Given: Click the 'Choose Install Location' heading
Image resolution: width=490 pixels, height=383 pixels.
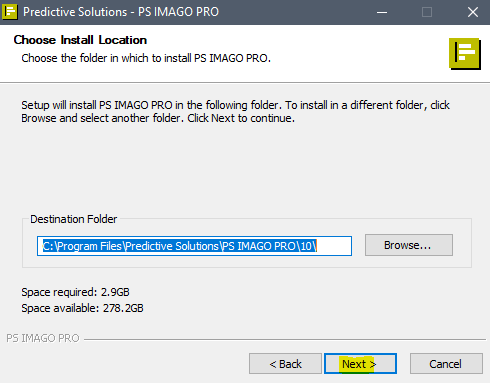Looking at the screenshot, I should (x=80, y=40).
